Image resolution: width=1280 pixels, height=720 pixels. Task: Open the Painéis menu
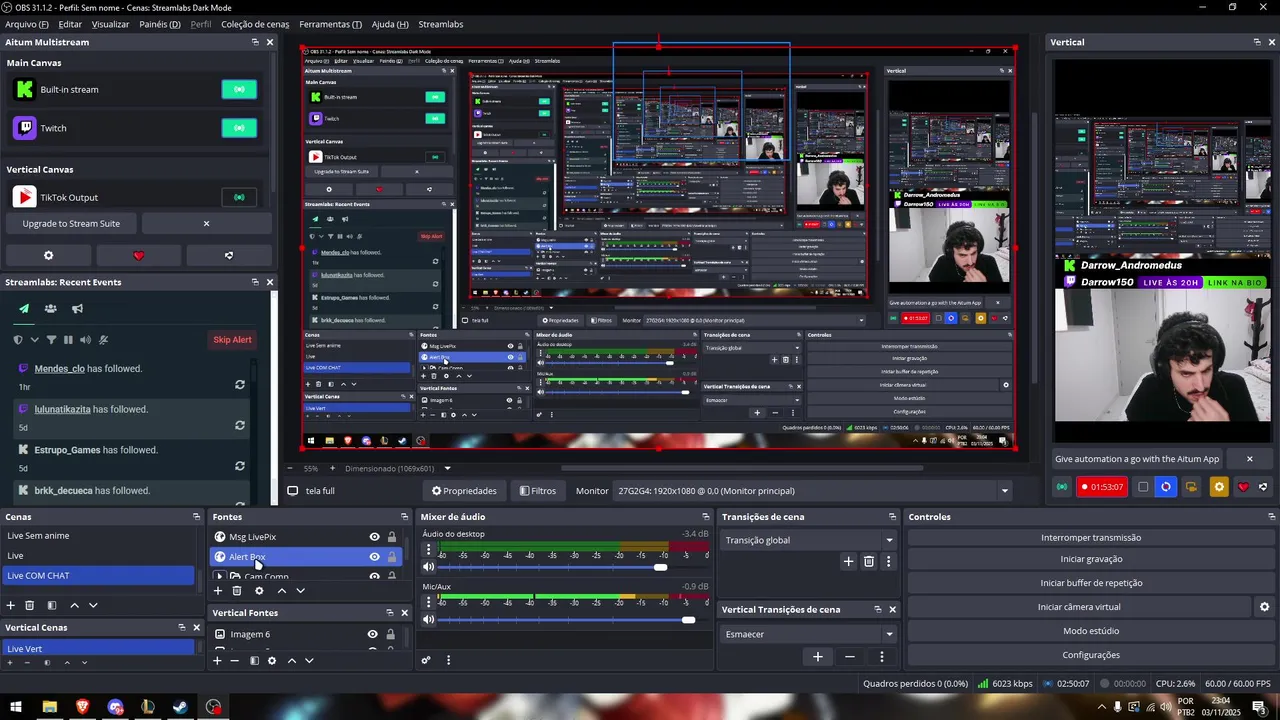click(160, 24)
